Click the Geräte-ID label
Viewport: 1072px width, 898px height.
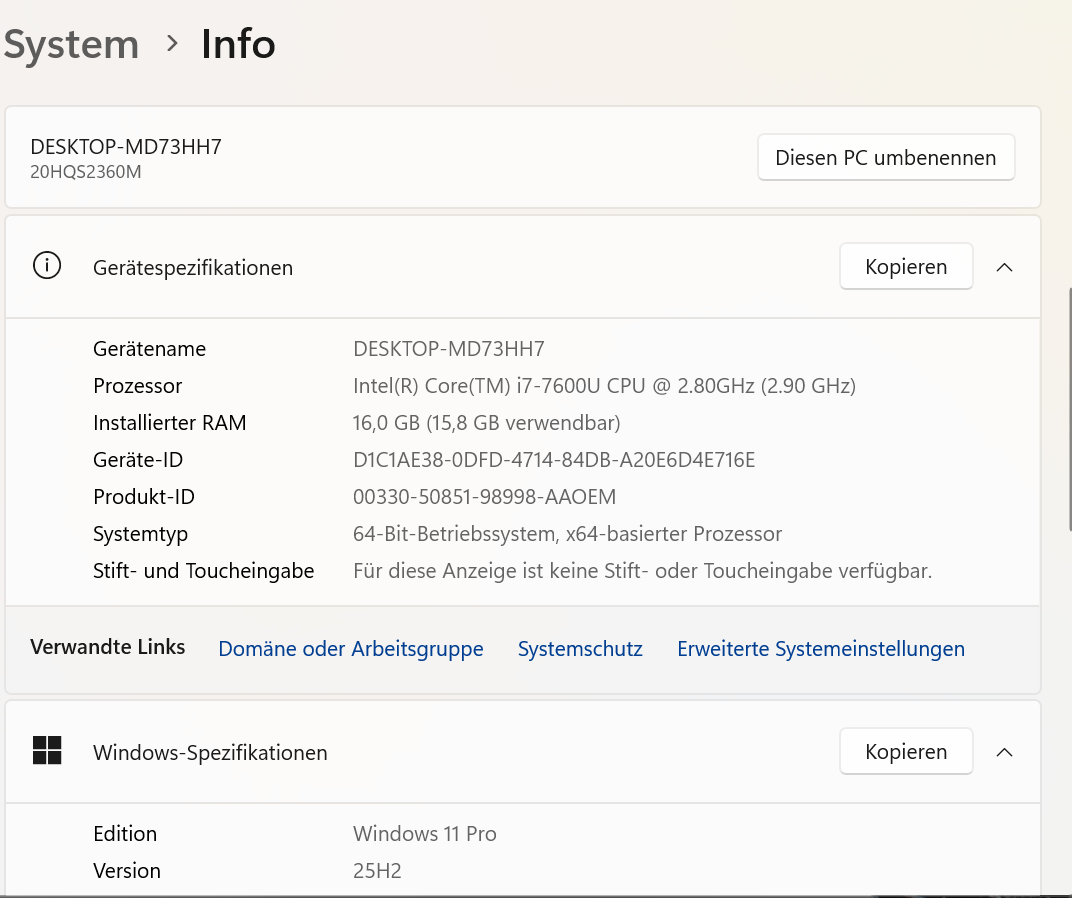138,460
